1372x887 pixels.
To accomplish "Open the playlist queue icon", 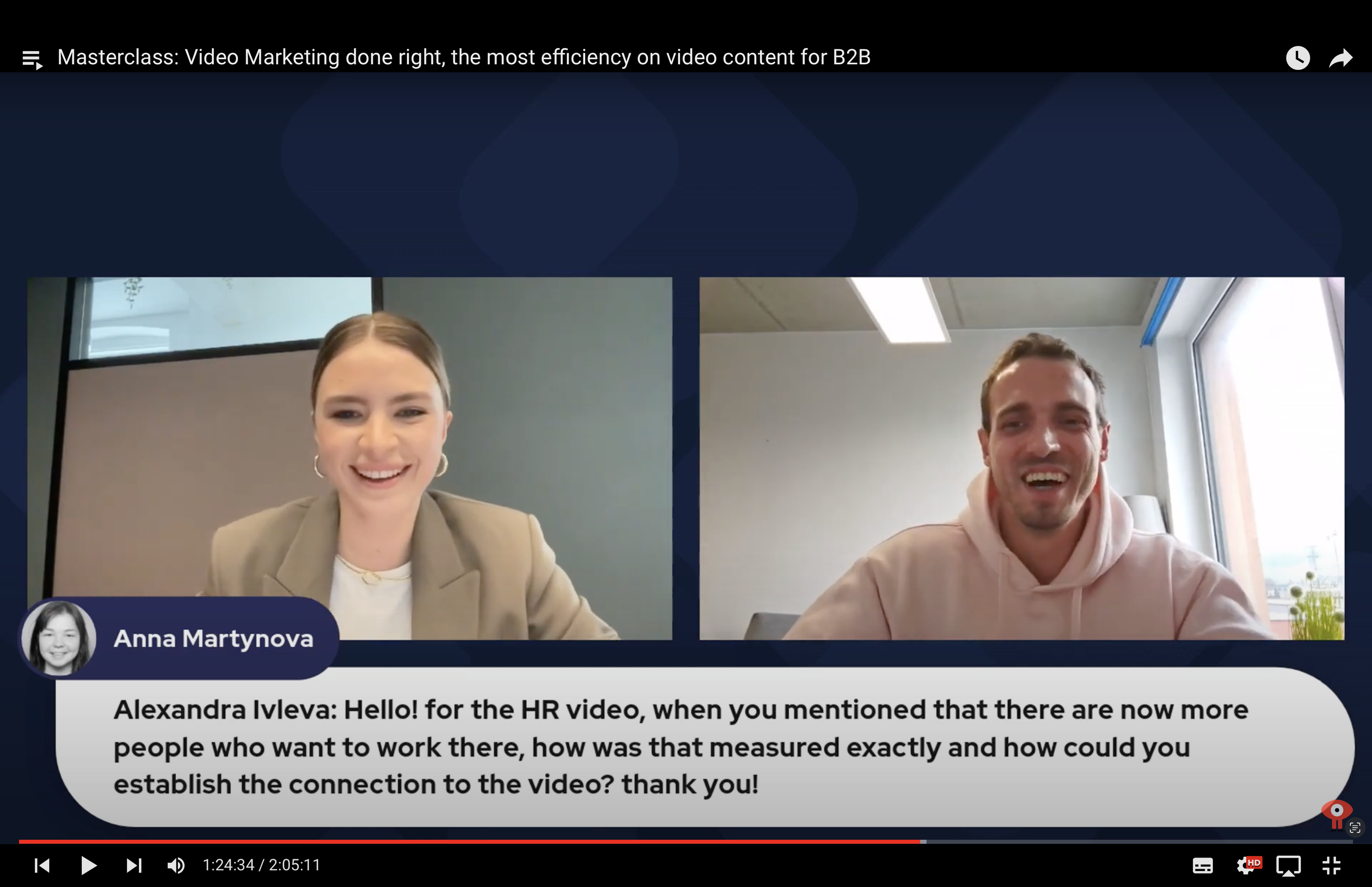I will [x=32, y=59].
